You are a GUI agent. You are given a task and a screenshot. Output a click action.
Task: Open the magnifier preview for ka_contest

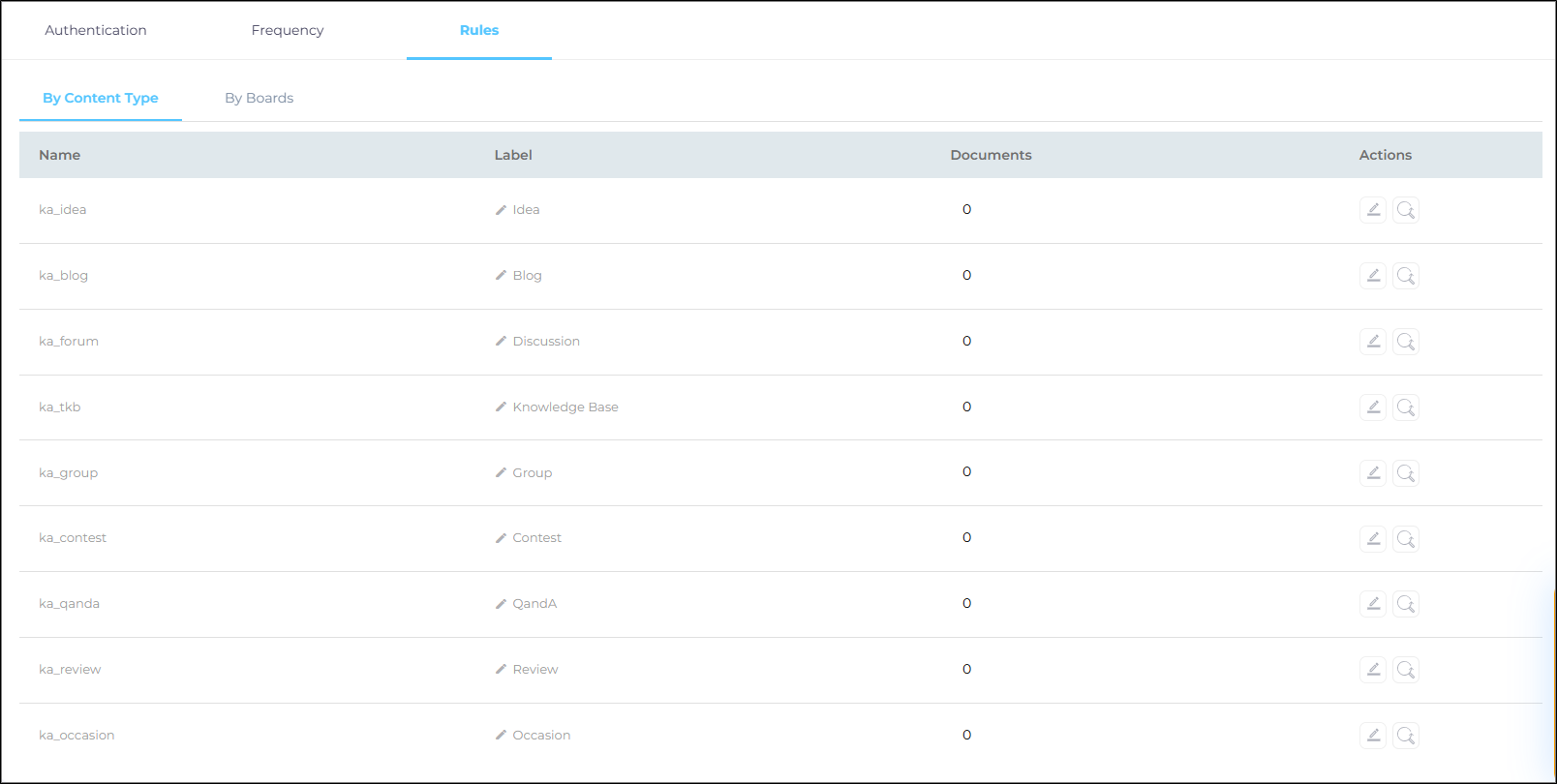click(x=1406, y=538)
